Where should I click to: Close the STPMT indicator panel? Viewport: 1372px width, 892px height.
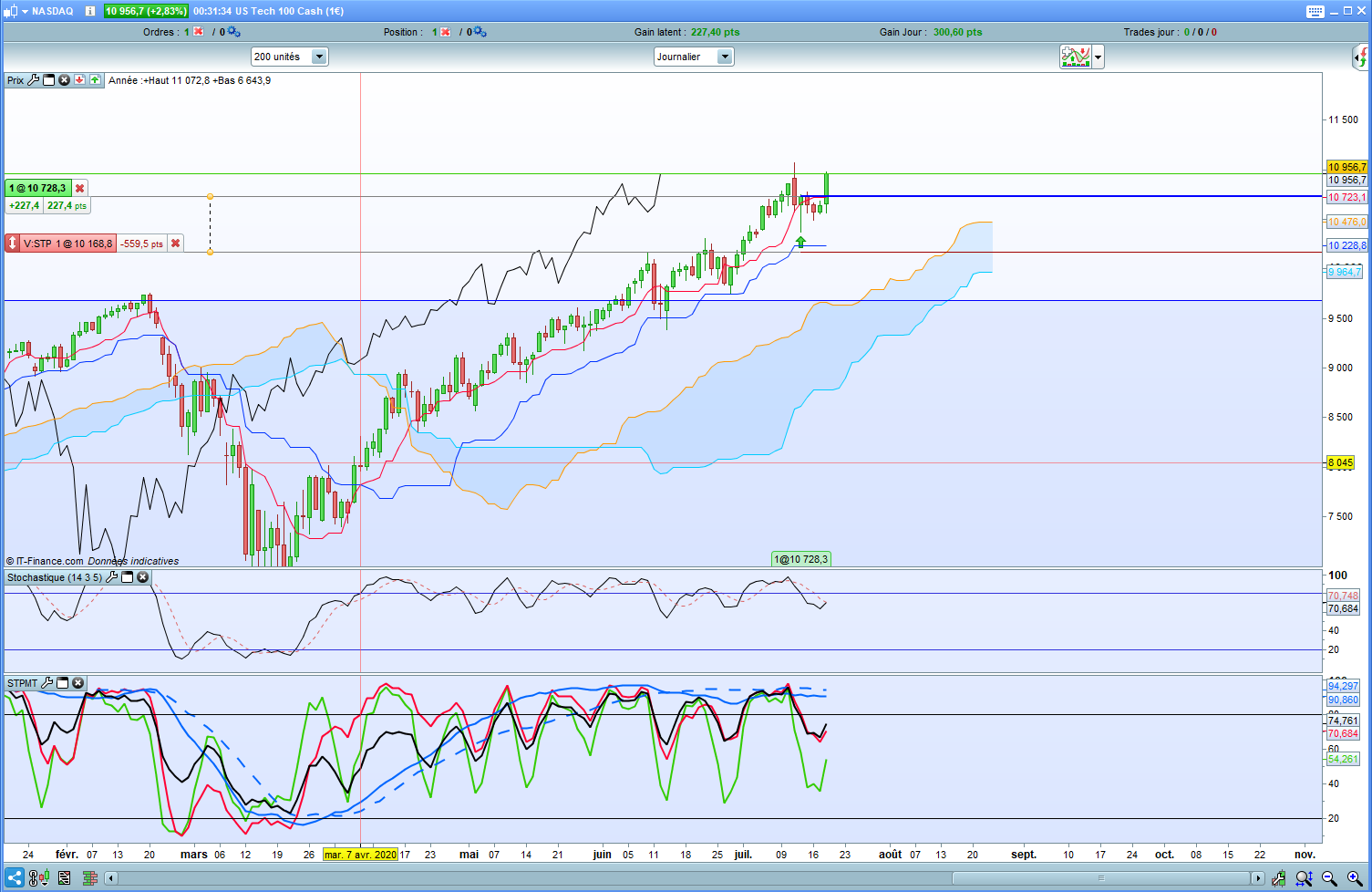(78, 683)
